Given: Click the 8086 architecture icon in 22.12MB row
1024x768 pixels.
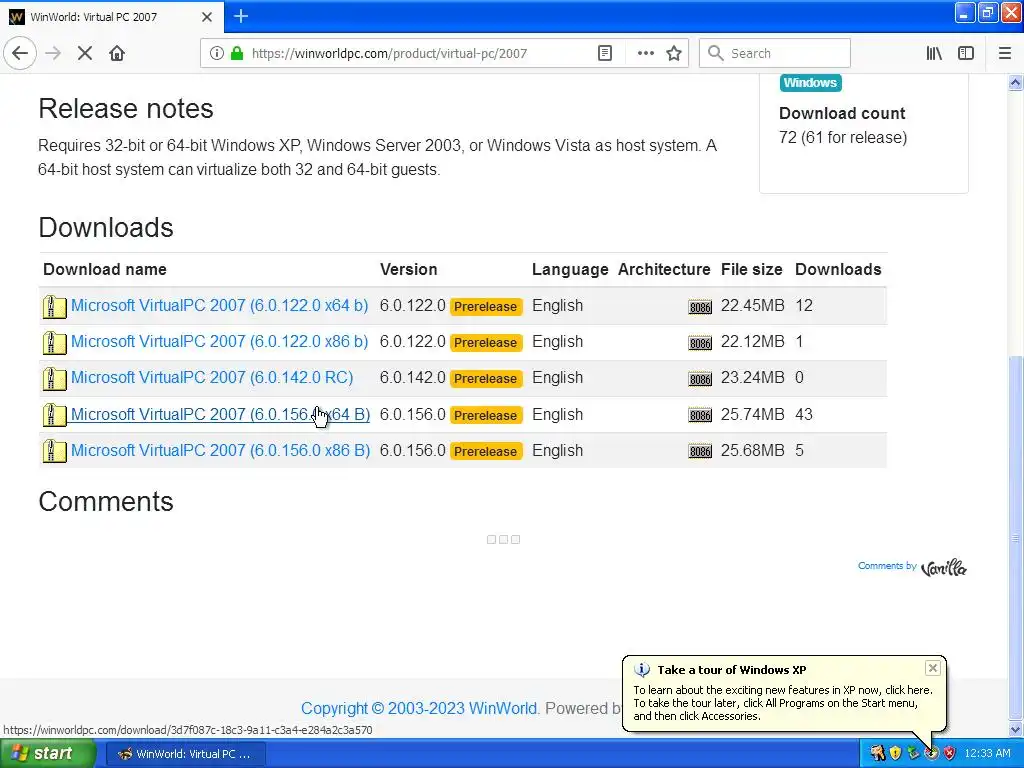Looking at the screenshot, I should point(700,343).
